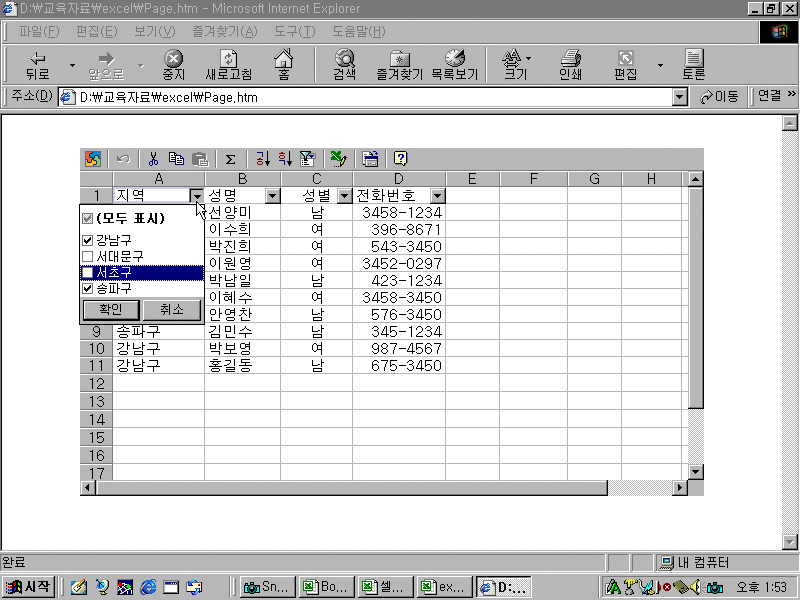Check the 서초구 filter checkbox
Screen dimensions: 800x600
(88, 272)
